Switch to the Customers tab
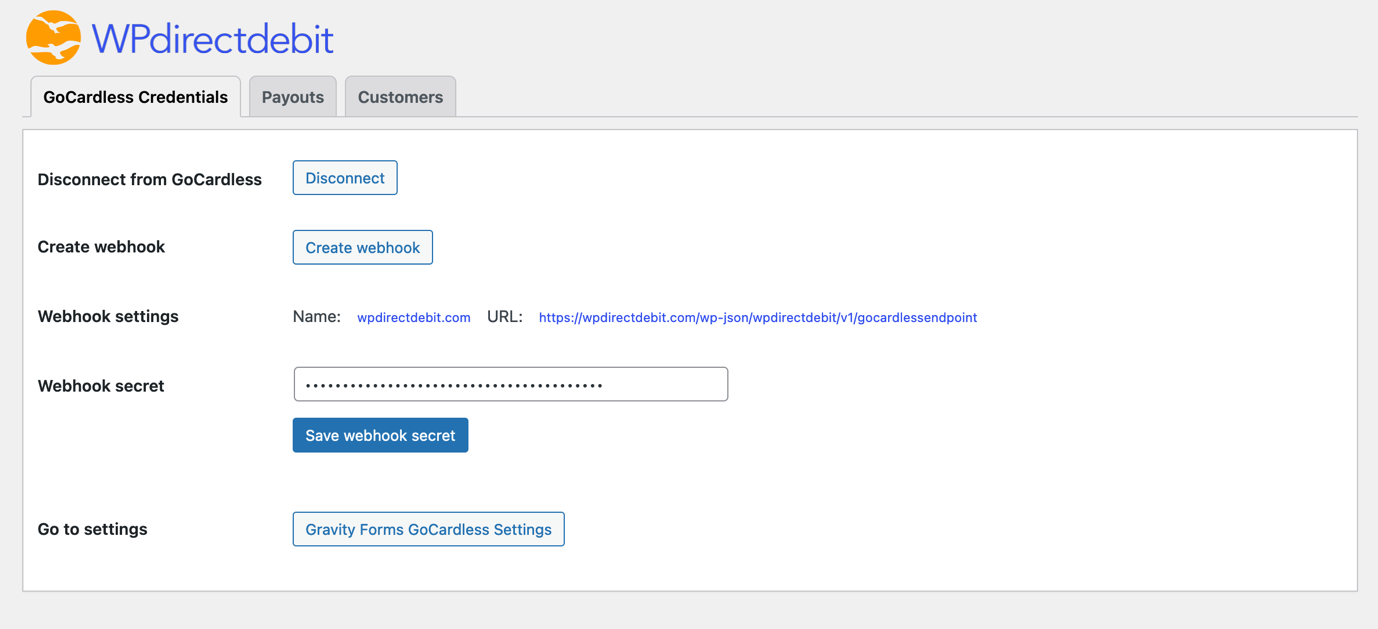 coord(400,97)
